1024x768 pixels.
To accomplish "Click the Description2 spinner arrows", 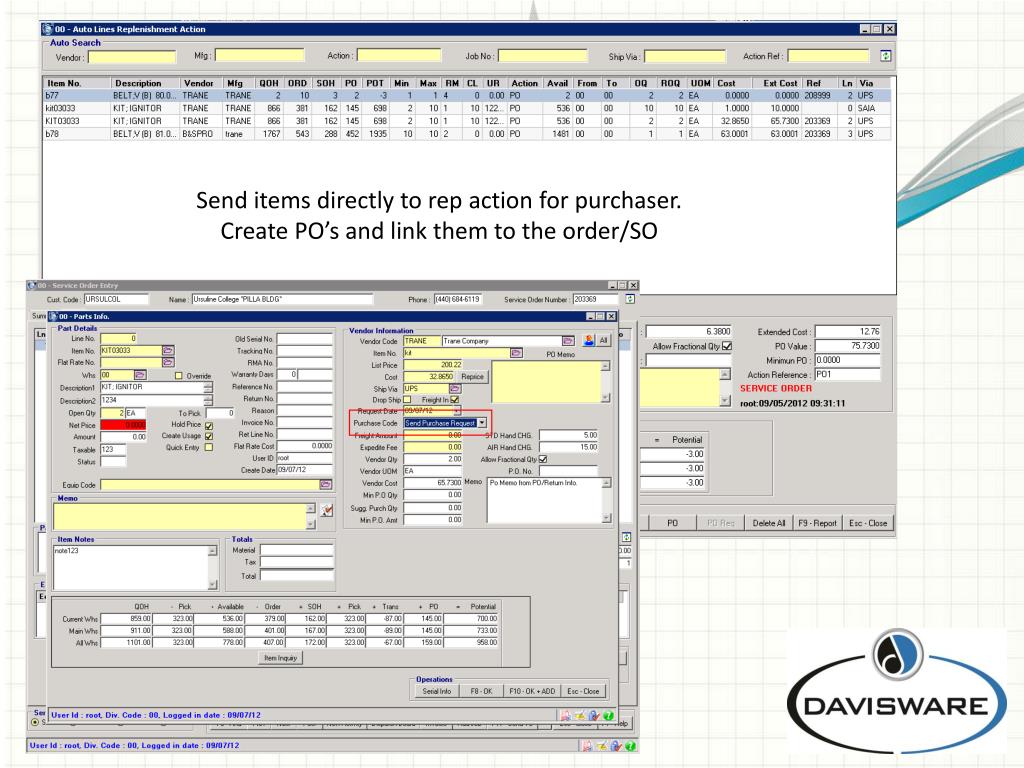I will pos(208,400).
